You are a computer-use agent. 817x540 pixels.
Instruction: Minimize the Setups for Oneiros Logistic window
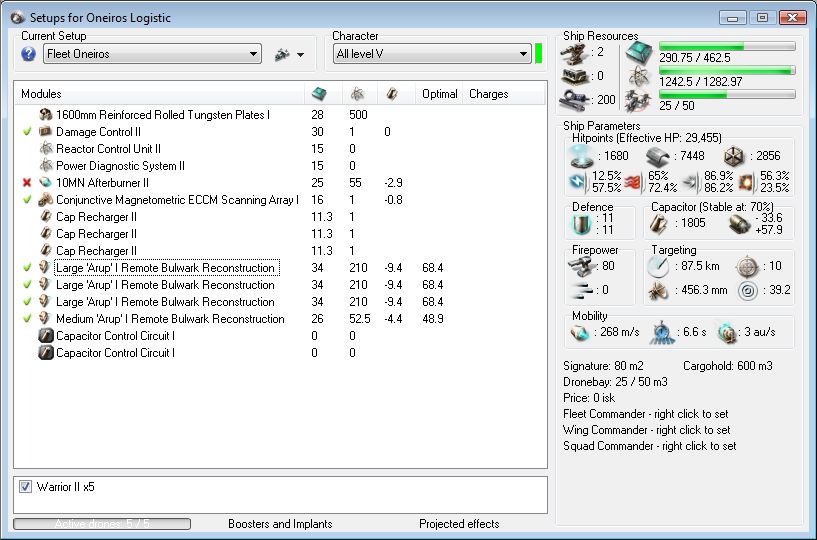(732, 18)
